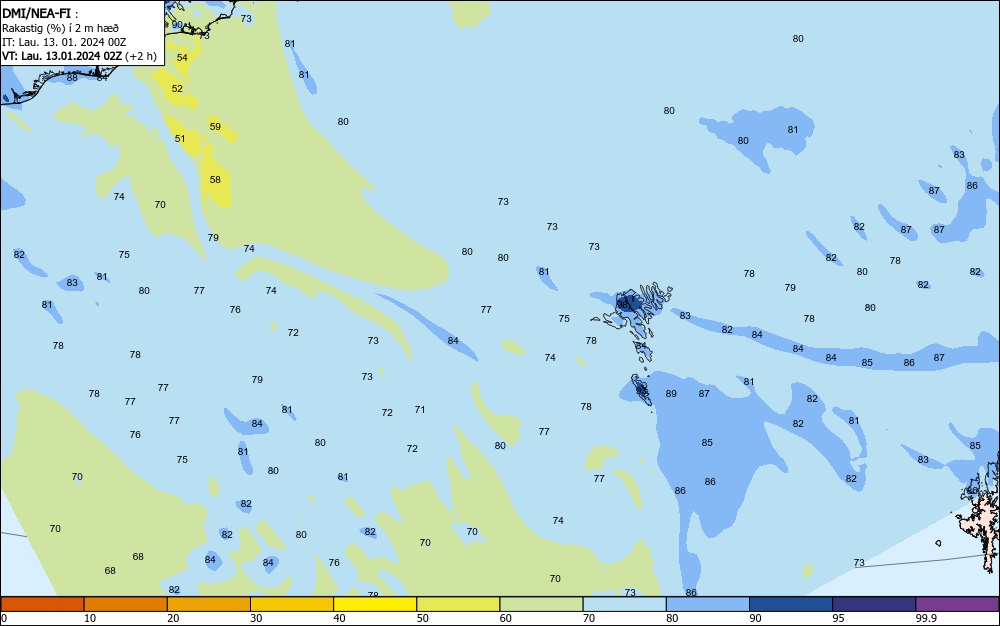This screenshot has width=1000, height=626.
Task: Click the 10–20 orange legend swatch
Action: [126, 604]
